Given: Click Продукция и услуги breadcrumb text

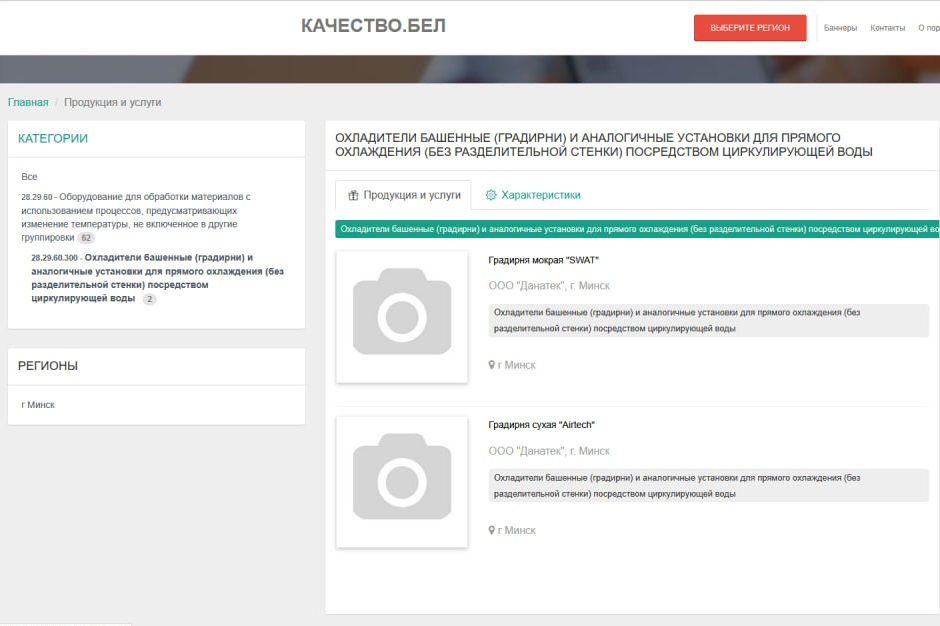Looking at the screenshot, I should (x=113, y=102).
